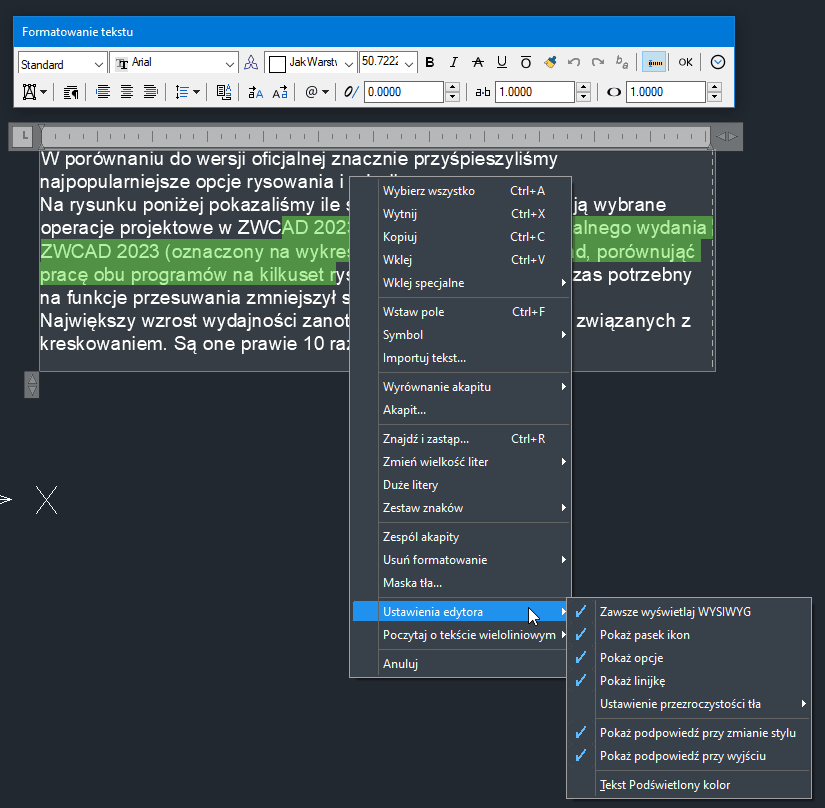Expand the 'Symbol' submenu
The height and width of the screenshot is (808, 825).
[x=461, y=335]
